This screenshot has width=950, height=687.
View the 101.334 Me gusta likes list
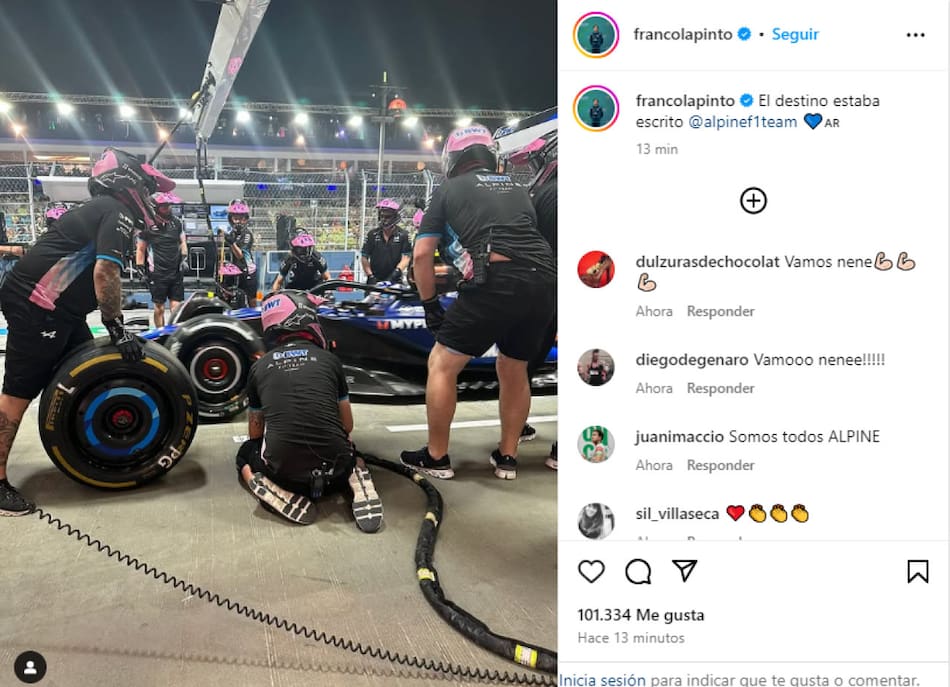(640, 616)
